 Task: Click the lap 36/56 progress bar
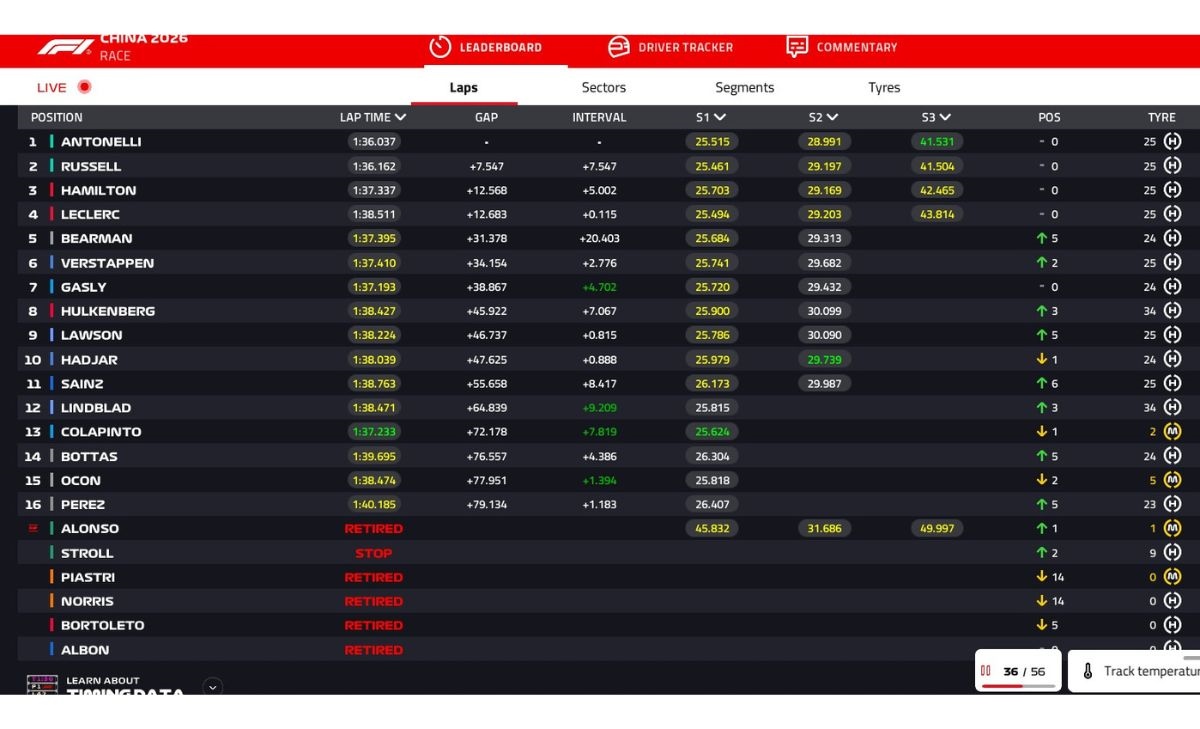click(1018, 686)
